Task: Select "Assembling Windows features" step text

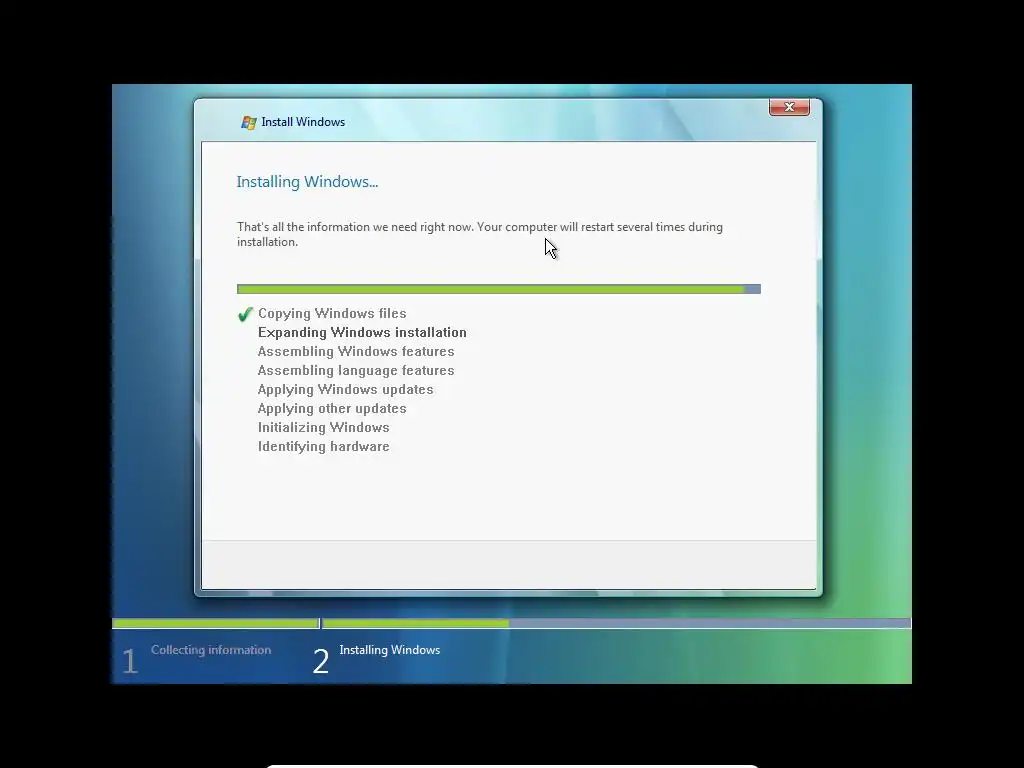Action: click(x=356, y=351)
